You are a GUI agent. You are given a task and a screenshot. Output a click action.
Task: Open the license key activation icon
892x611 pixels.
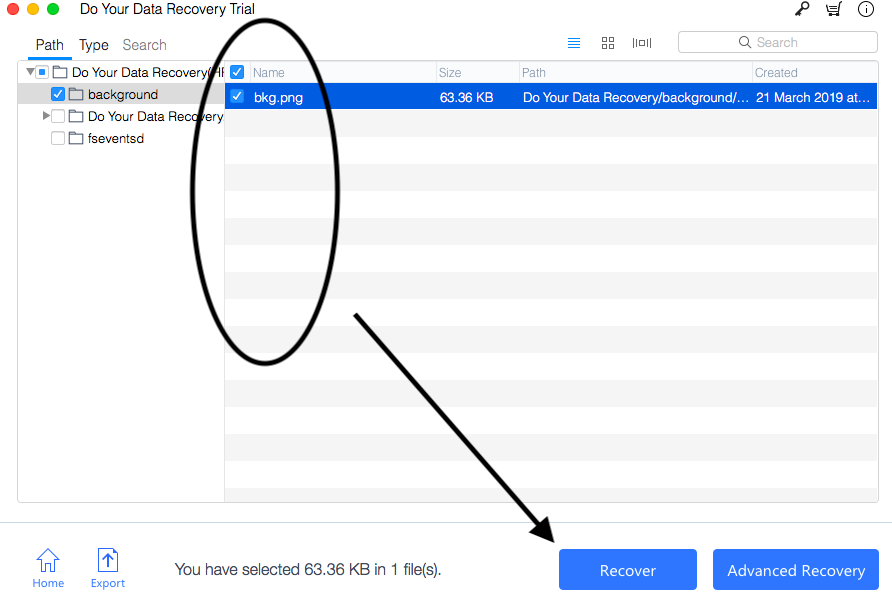coord(802,9)
